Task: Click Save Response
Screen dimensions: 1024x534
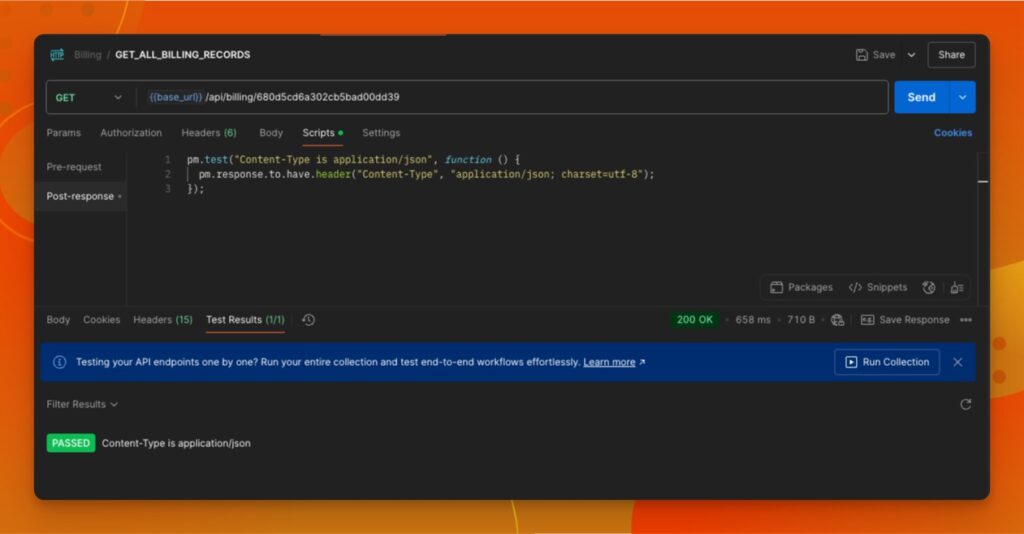Action: (x=905, y=320)
